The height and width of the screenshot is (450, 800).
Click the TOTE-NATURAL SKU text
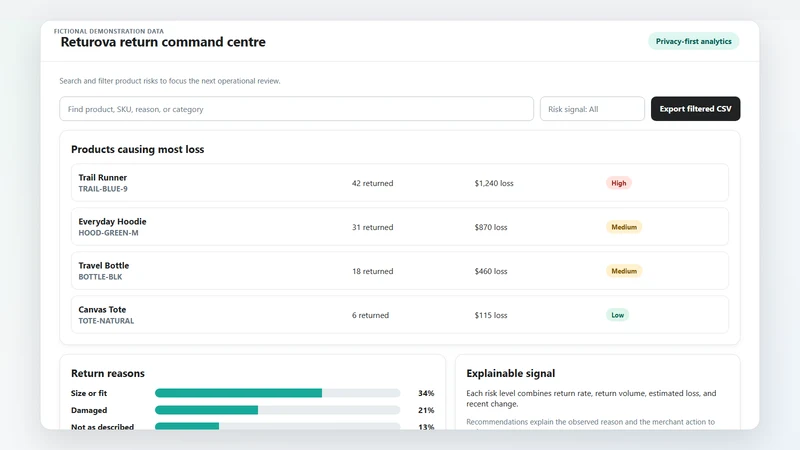(106, 320)
